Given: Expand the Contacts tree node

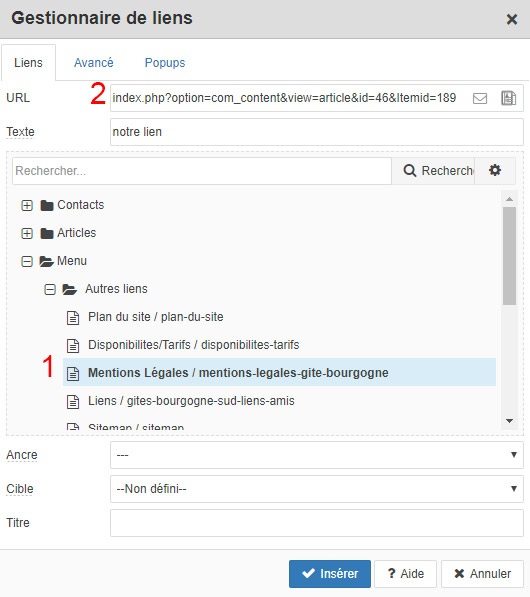Looking at the screenshot, I should coord(27,205).
